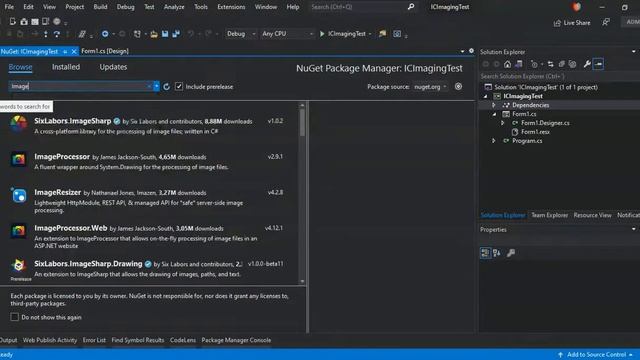The width and height of the screenshot is (640, 360).
Task: Click Property Pages wrench in Properties panel
Action: [511, 253]
